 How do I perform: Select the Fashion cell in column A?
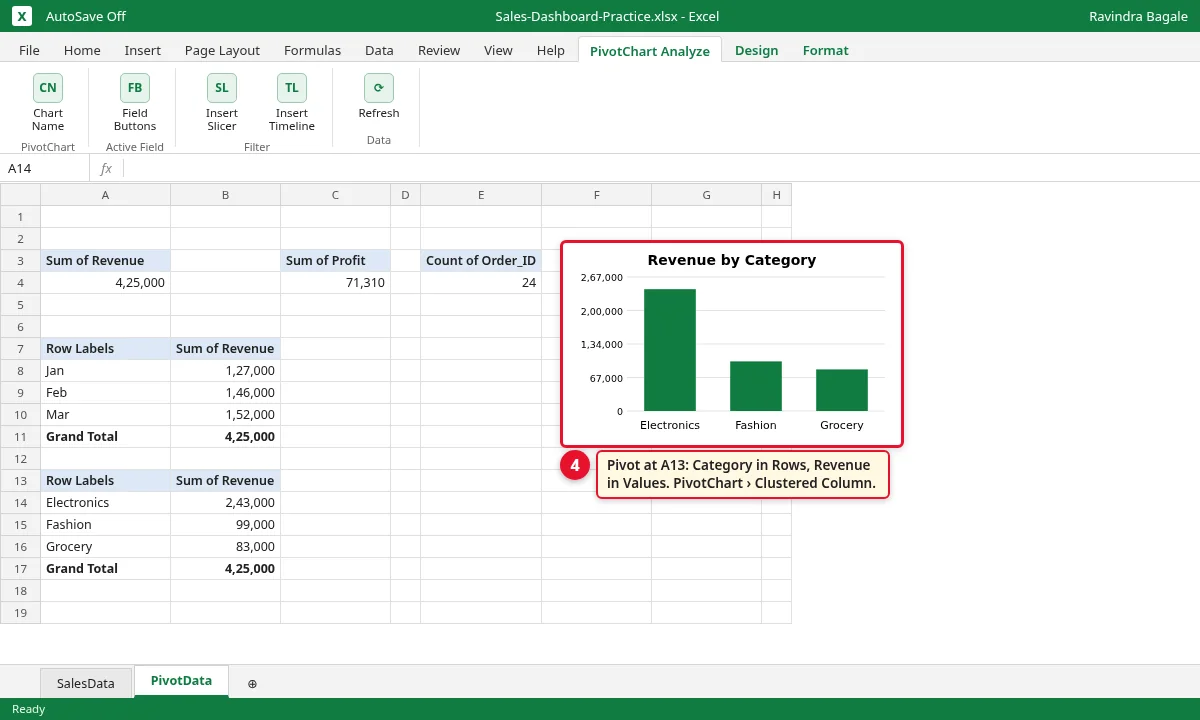click(x=106, y=525)
